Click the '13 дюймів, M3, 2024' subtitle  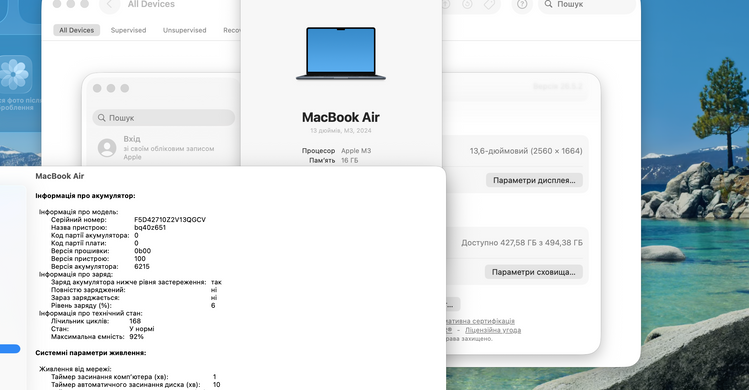click(341, 130)
